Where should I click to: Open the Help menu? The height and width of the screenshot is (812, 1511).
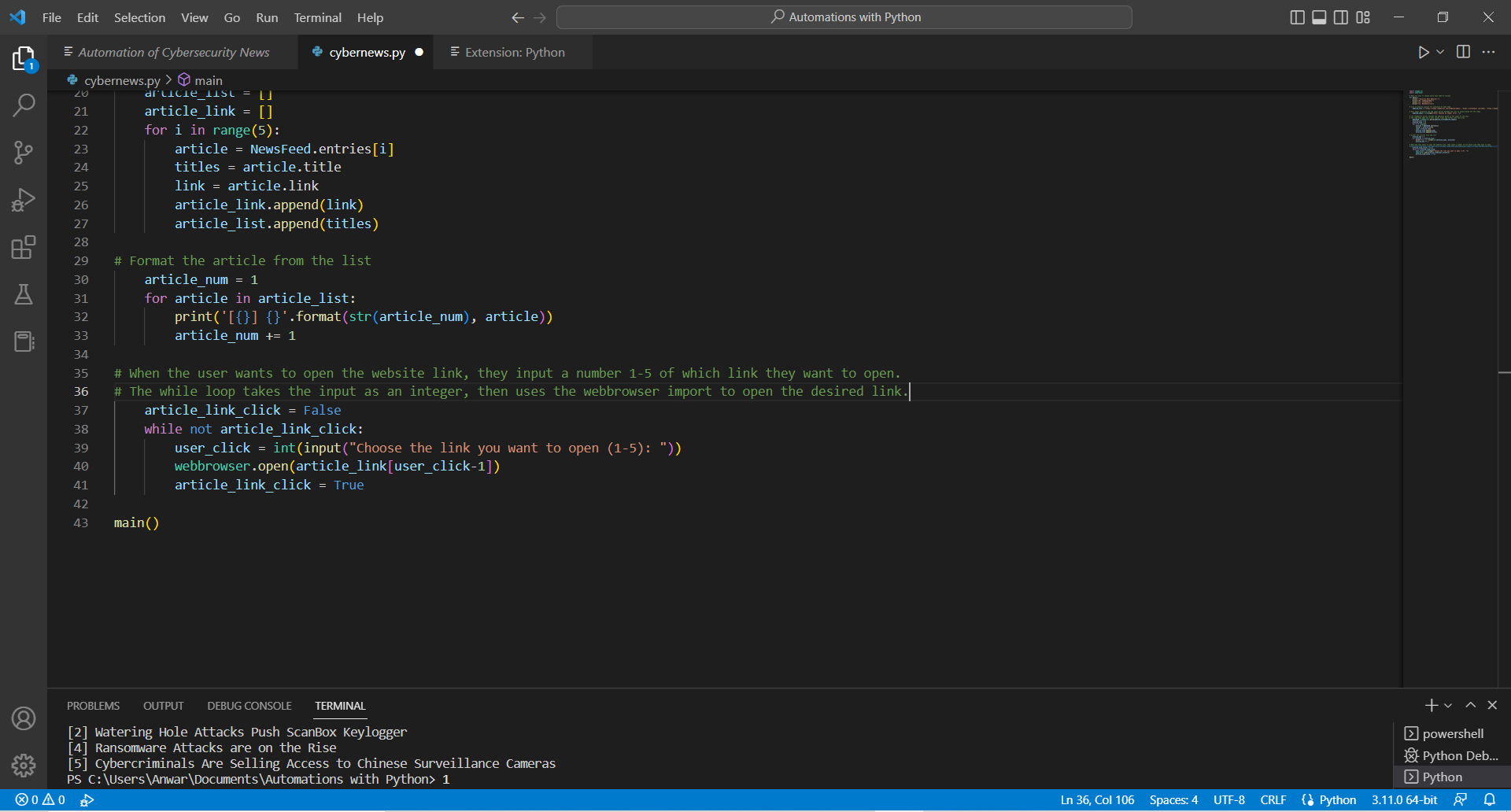click(x=370, y=17)
